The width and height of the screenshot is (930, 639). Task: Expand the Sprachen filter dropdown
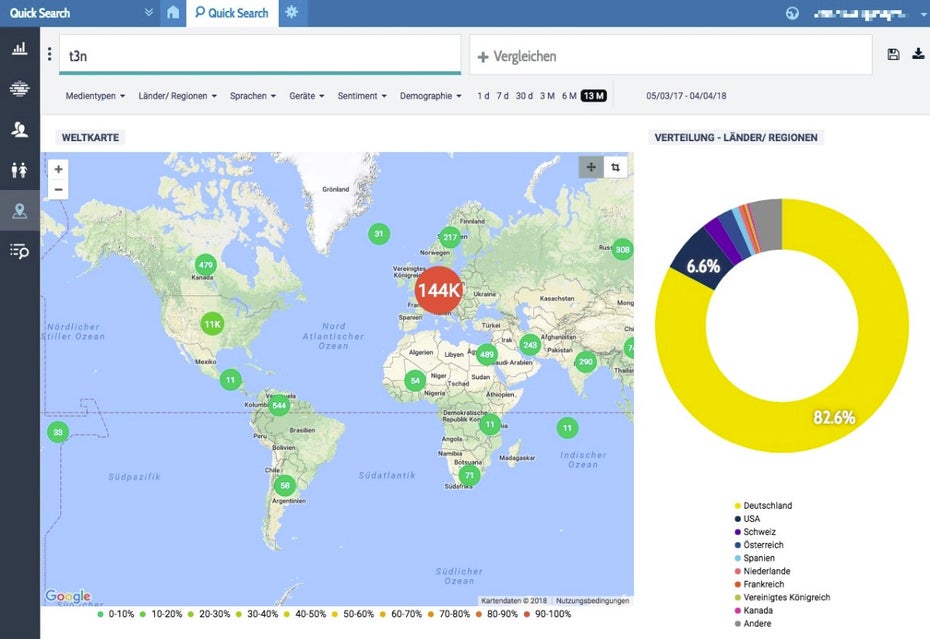point(253,96)
